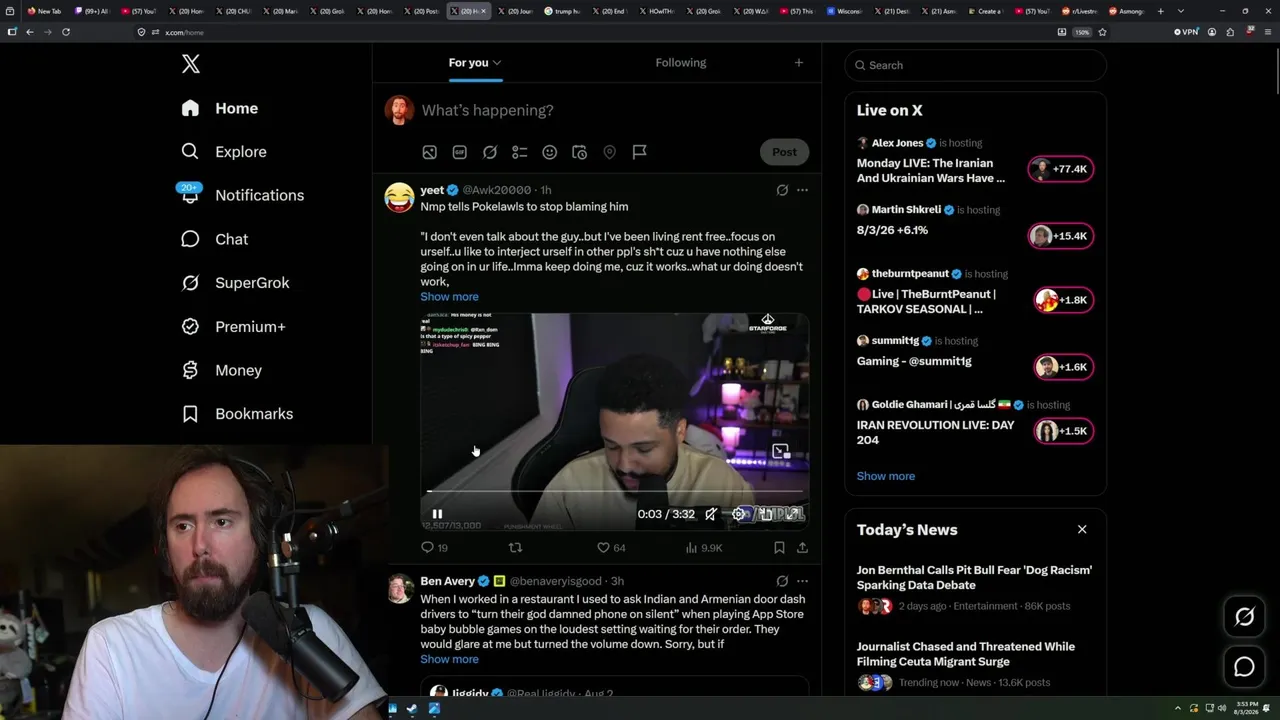Repost yeet's post
Screen dimensions: 1280x720
(x=516, y=548)
